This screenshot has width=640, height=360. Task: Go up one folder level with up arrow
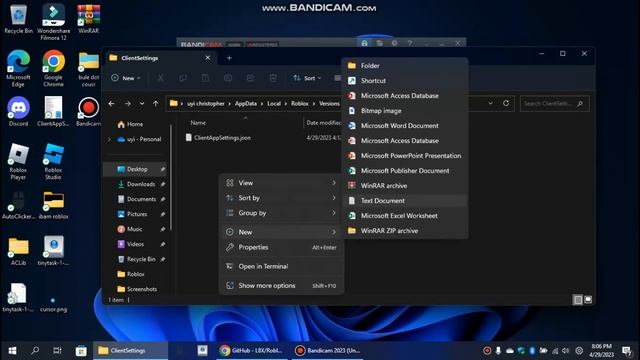coord(156,104)
